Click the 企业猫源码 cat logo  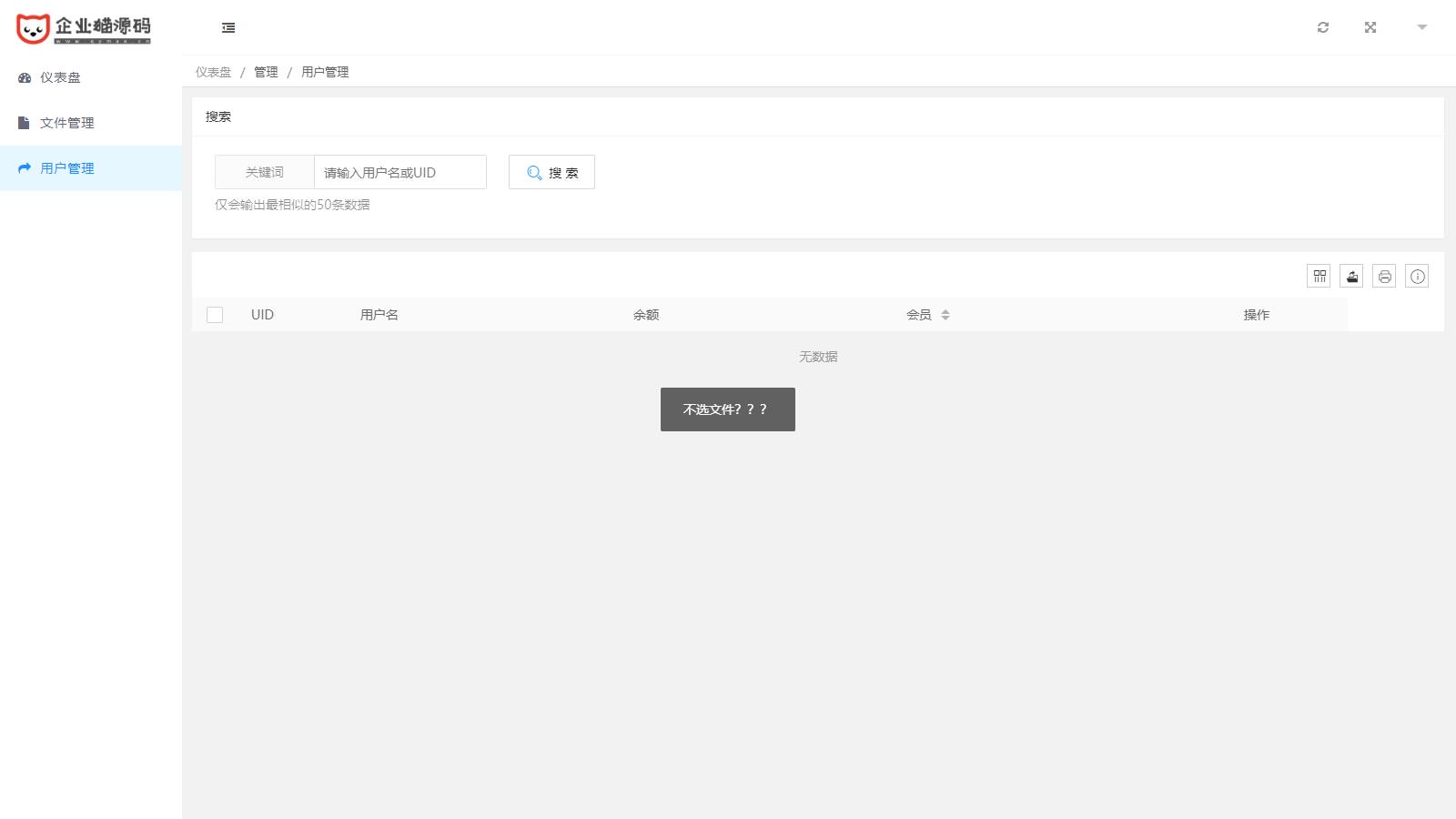click(84, 28)
